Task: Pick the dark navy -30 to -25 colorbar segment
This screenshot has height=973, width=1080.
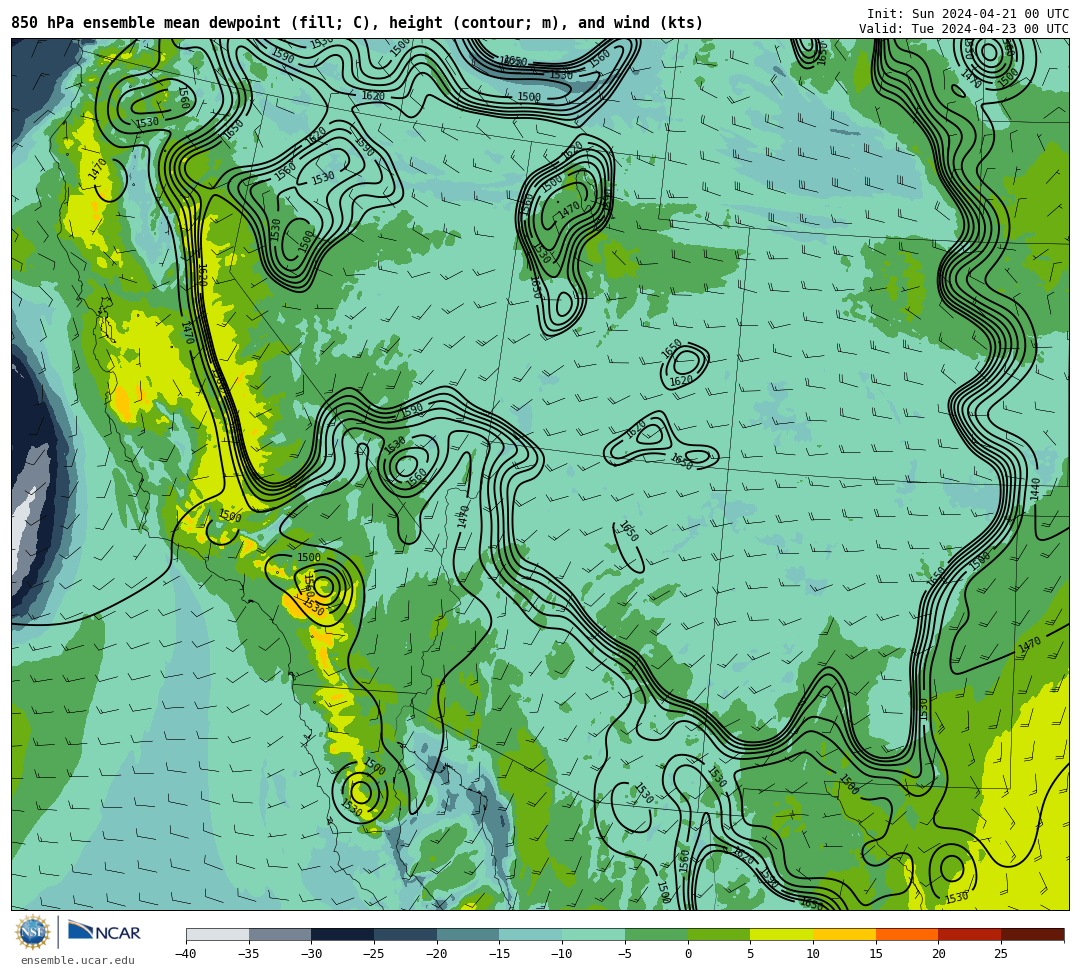Action: (x=343, y=934)
